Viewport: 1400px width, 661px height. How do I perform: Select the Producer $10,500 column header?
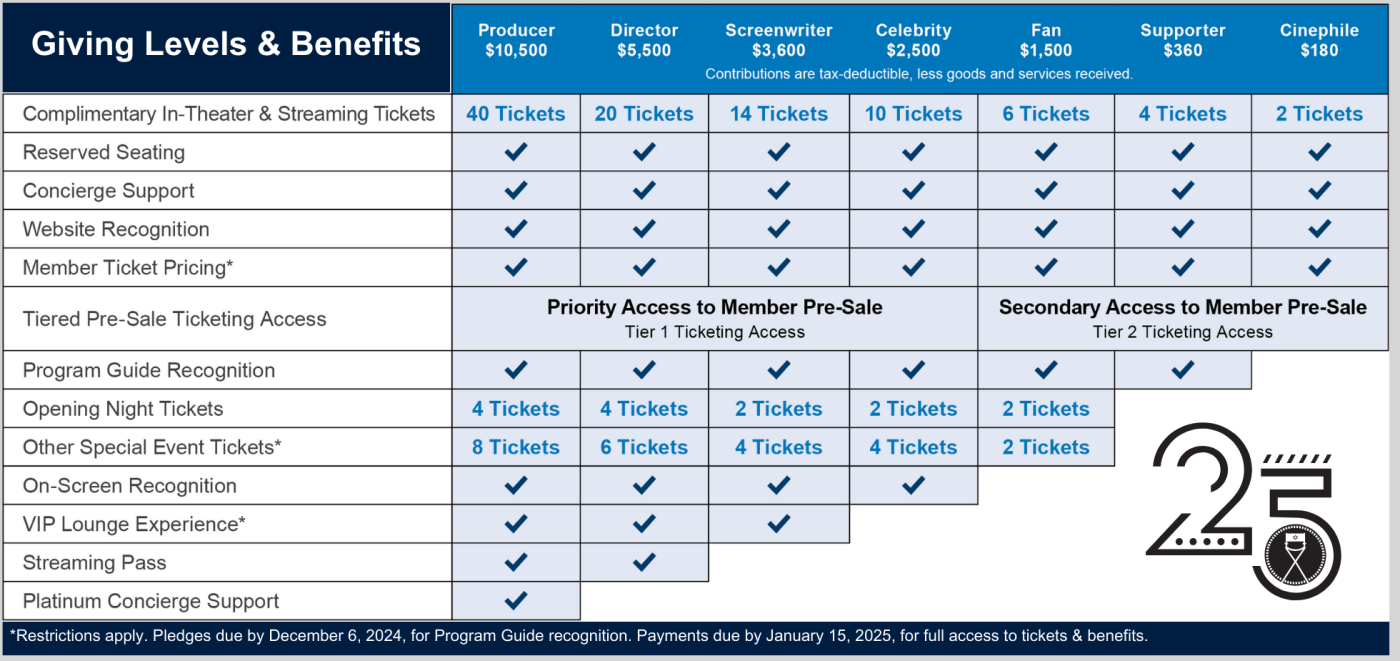(516, 41)
